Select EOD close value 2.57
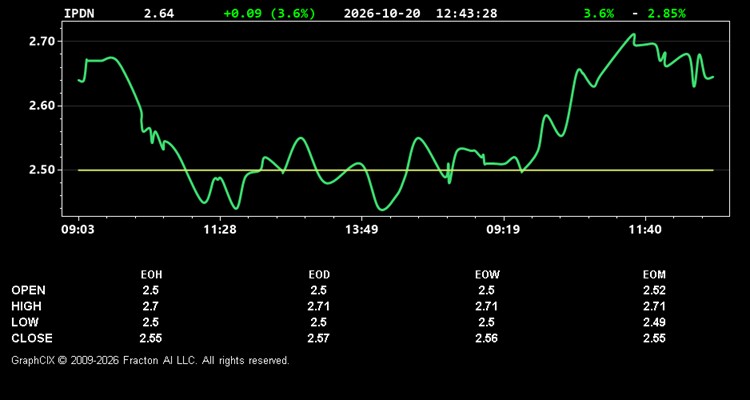 319,338
